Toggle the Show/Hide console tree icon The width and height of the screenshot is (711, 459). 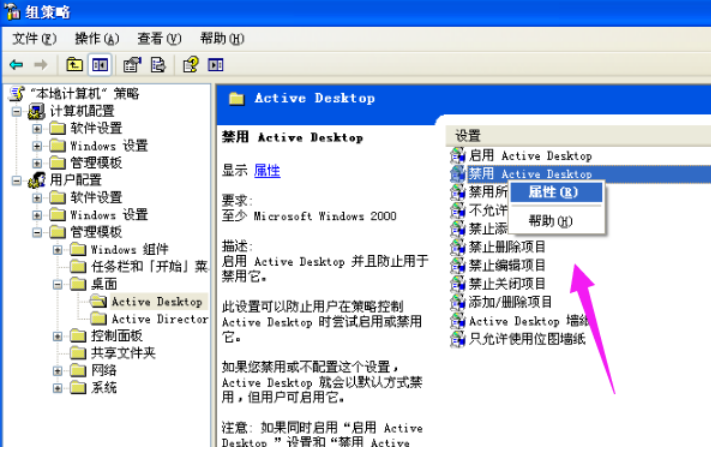pyautogui.click(x=99, y=65)
